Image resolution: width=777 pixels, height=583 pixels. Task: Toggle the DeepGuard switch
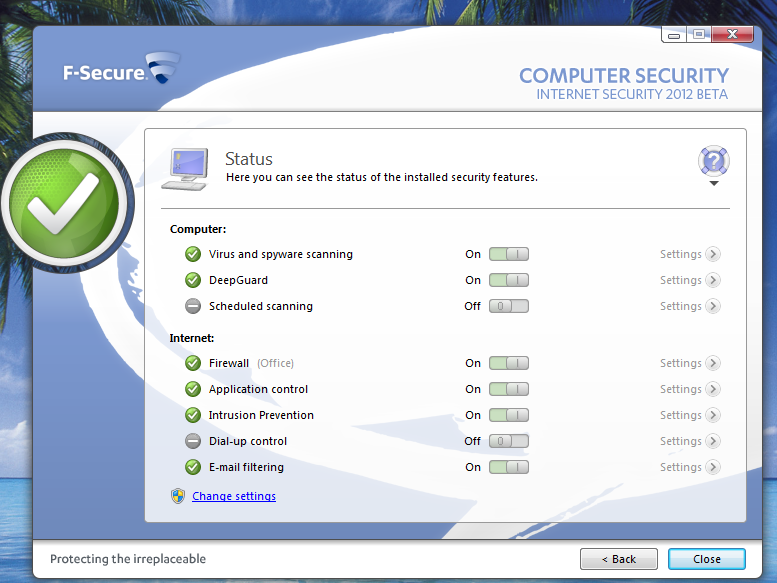tap(509, 280)
